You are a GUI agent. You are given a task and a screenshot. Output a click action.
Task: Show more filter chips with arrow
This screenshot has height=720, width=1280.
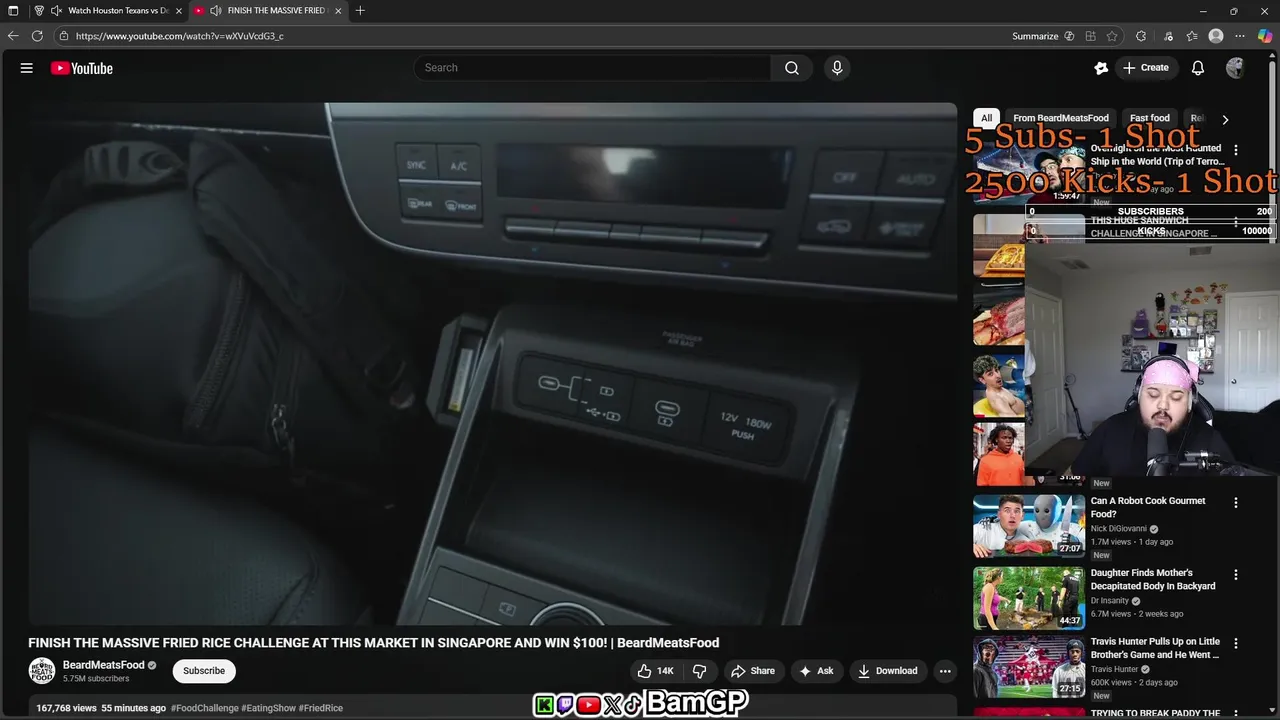tap(1225, 119)
